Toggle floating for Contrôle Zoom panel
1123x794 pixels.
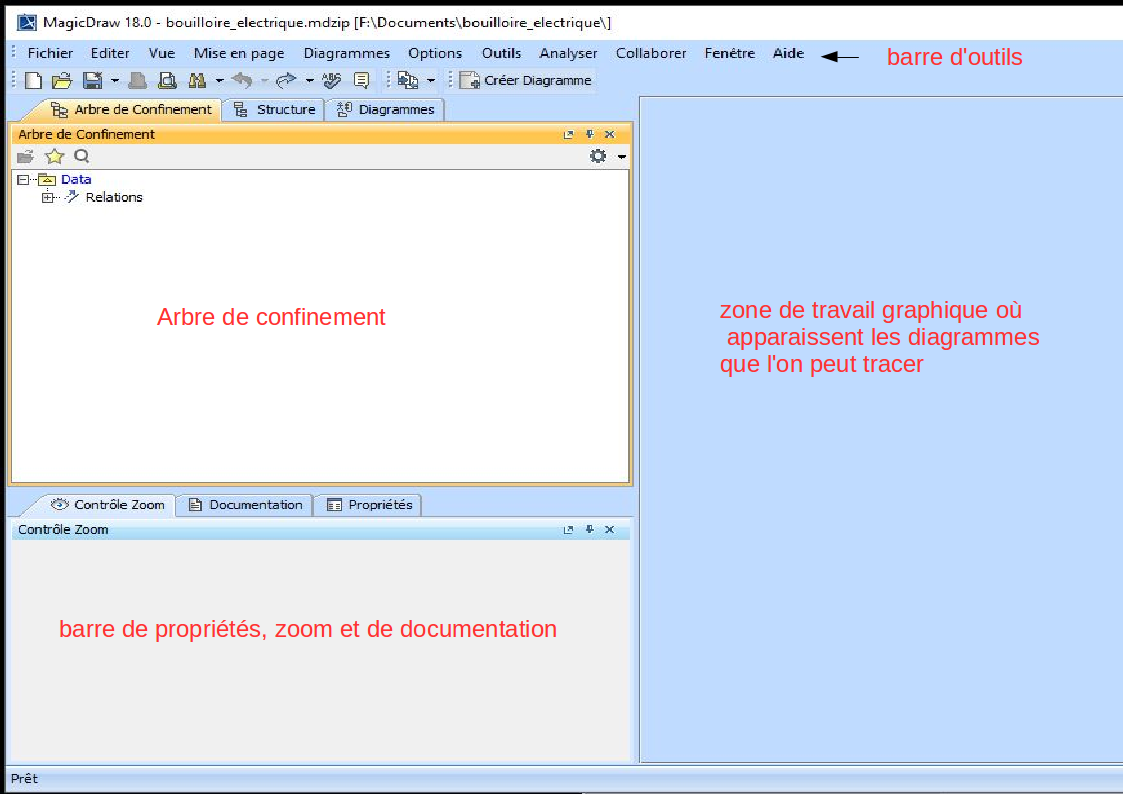568,530
